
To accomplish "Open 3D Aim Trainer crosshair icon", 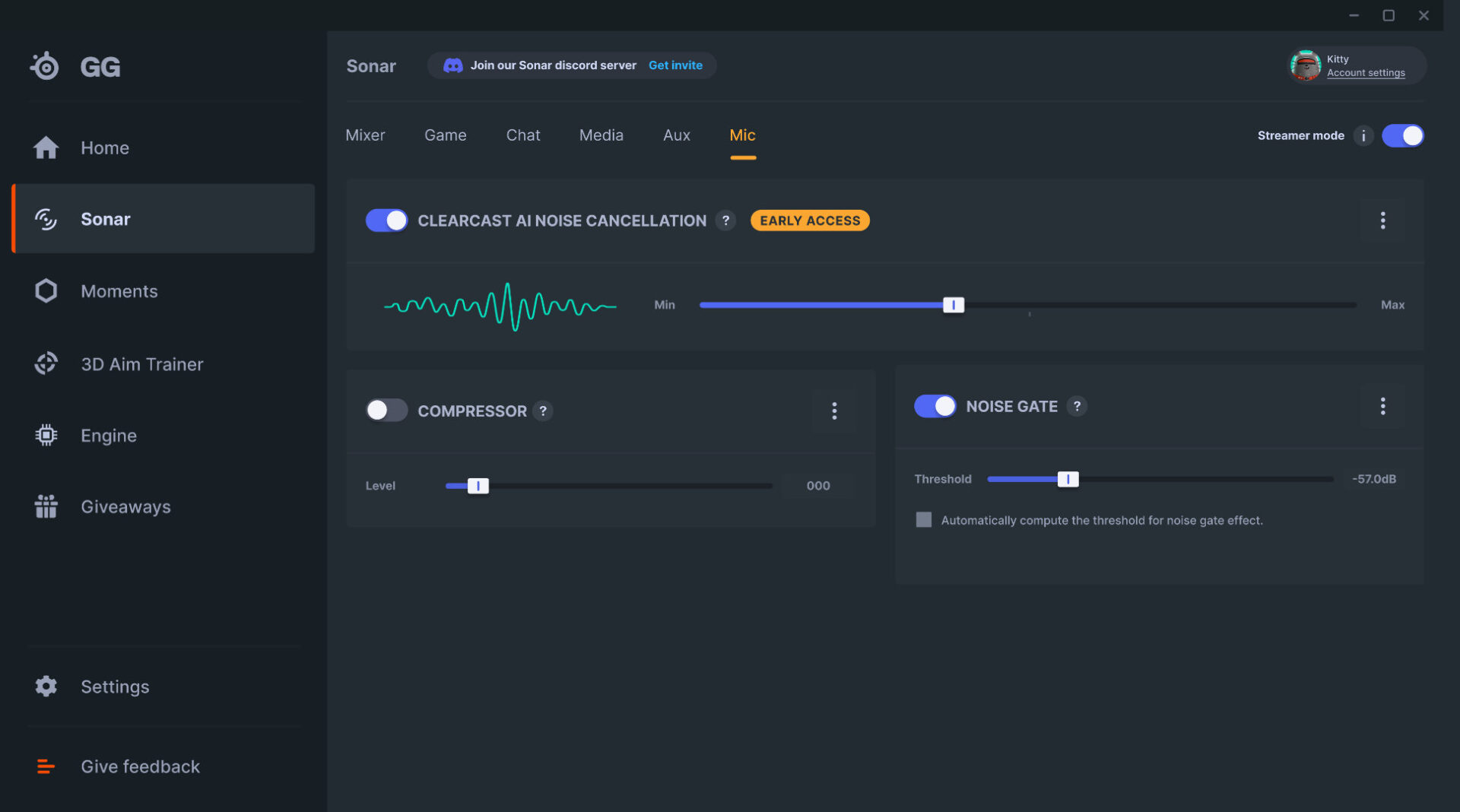I will (46, 363).
